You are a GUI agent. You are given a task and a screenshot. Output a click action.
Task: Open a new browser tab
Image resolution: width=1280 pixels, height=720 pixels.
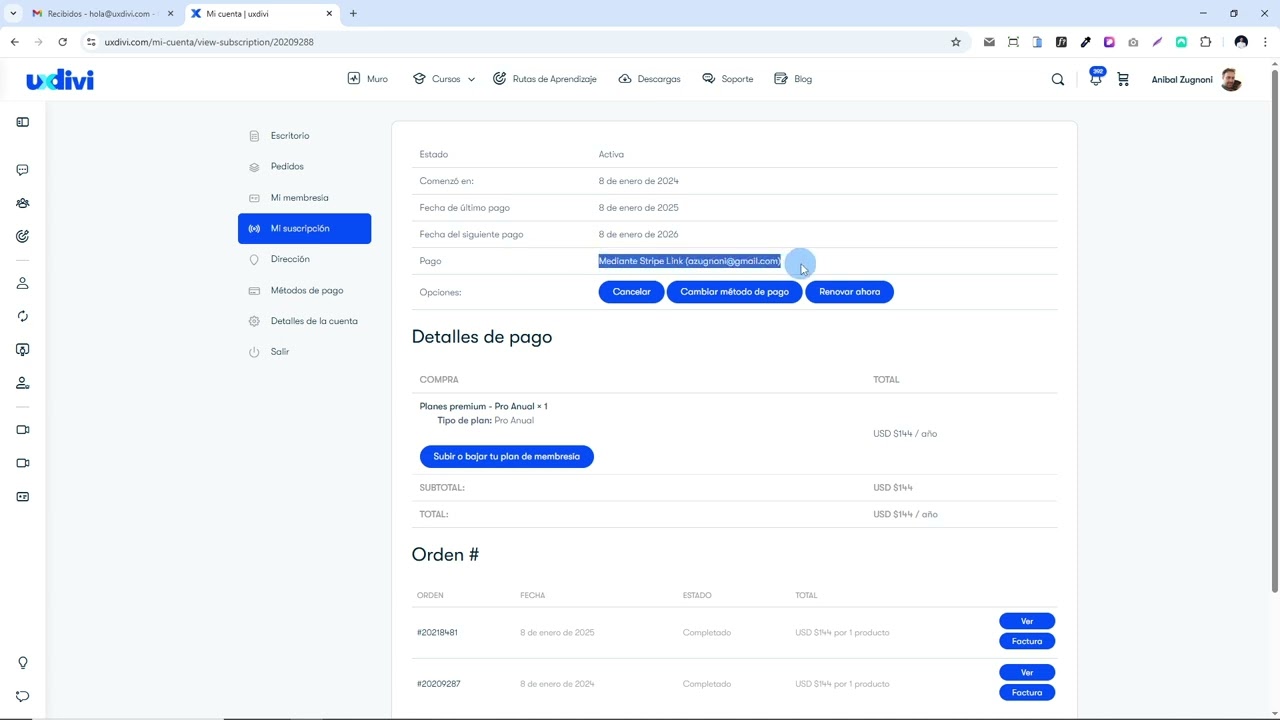(353, 14)
